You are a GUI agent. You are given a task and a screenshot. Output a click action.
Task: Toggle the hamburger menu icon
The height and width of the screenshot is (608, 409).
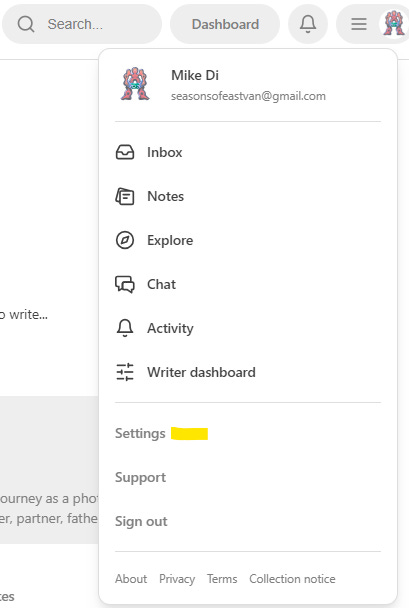click(359, 24)
